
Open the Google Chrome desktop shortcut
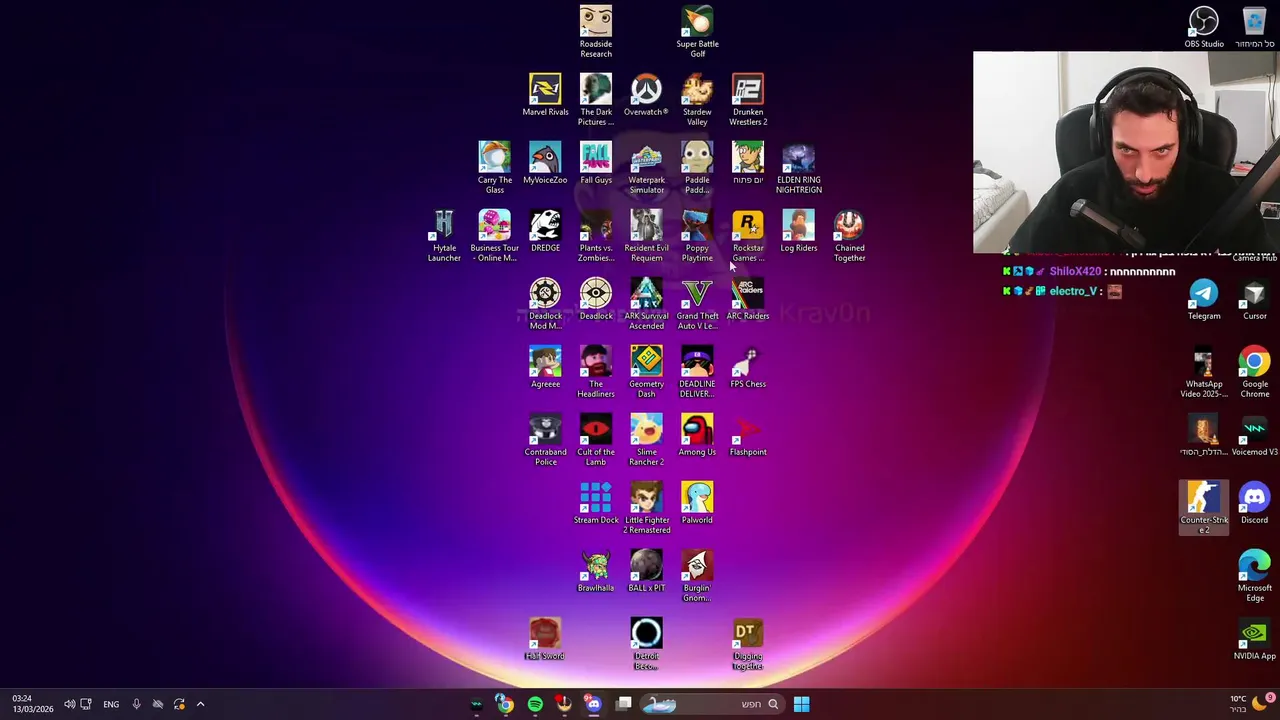[1254, 371]
